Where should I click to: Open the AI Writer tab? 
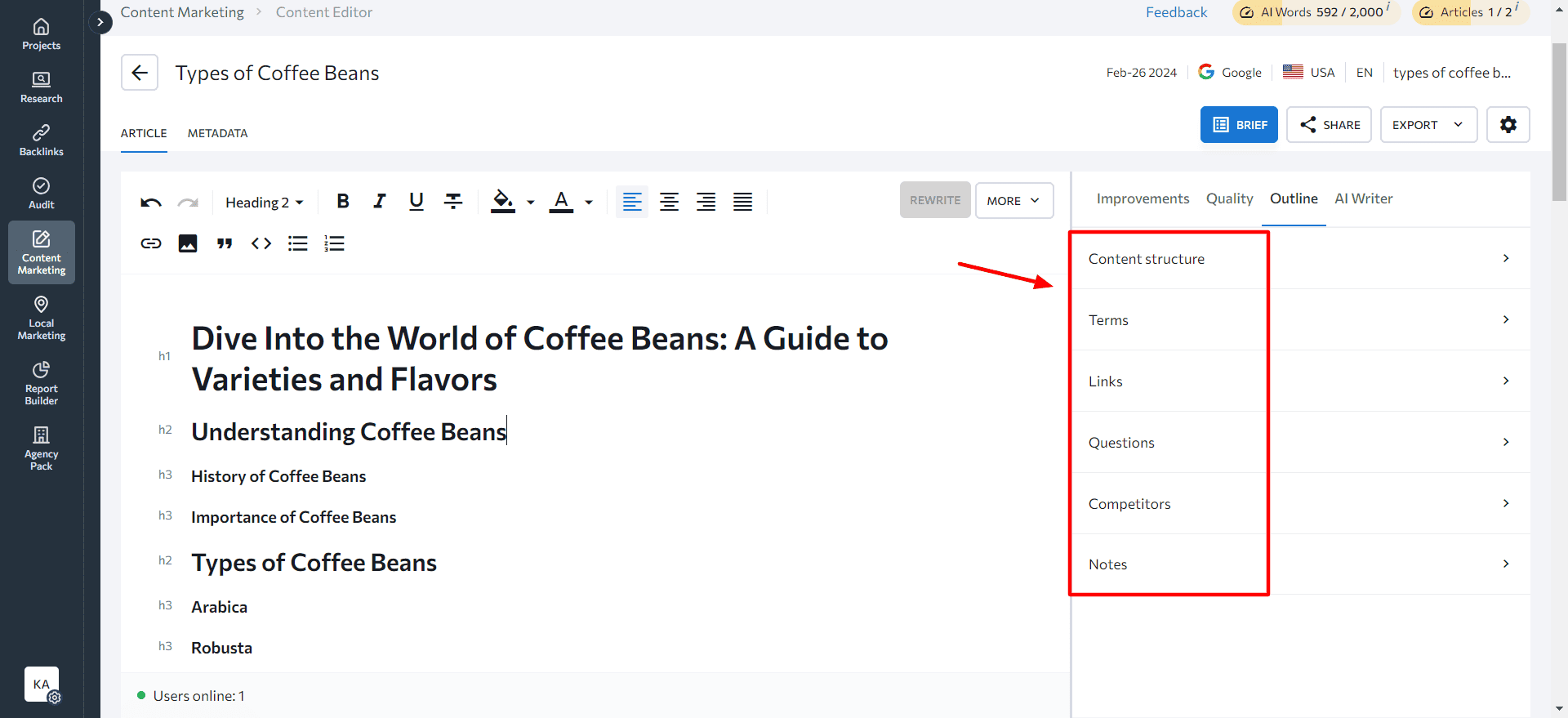tap(1363, 198)
